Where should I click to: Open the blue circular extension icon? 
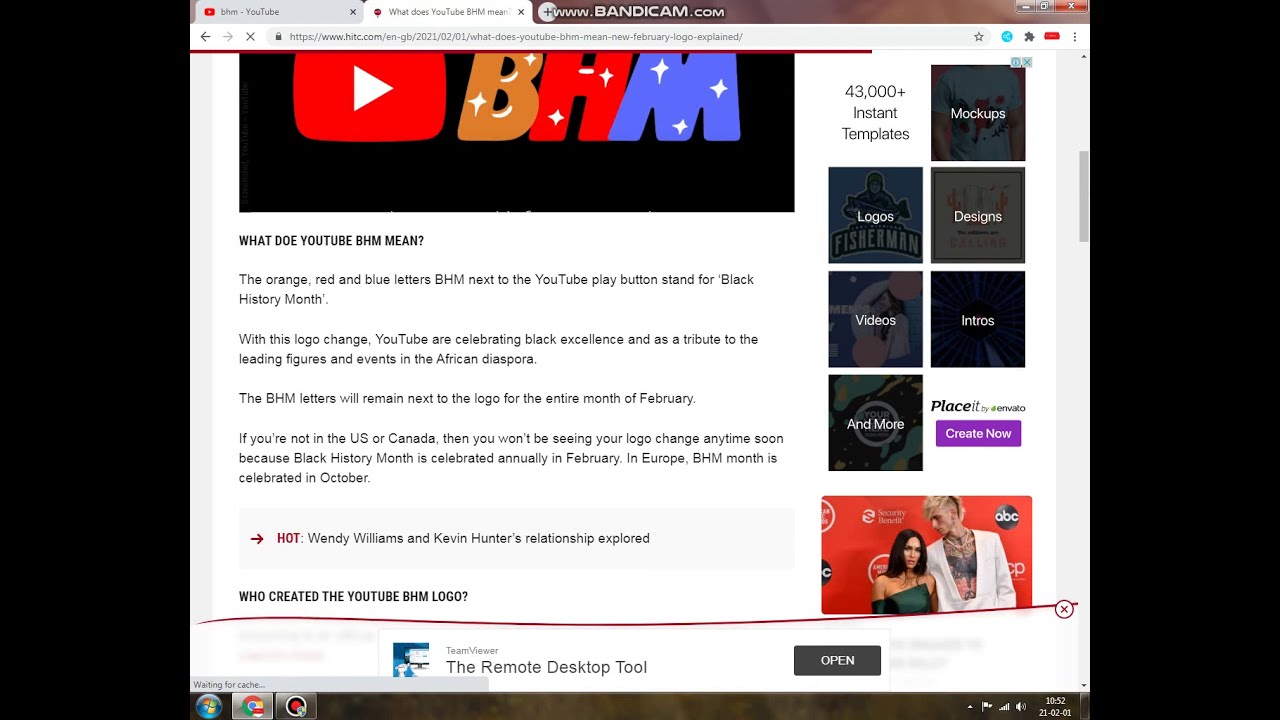pyautogui.click(x=1007, y=36)
